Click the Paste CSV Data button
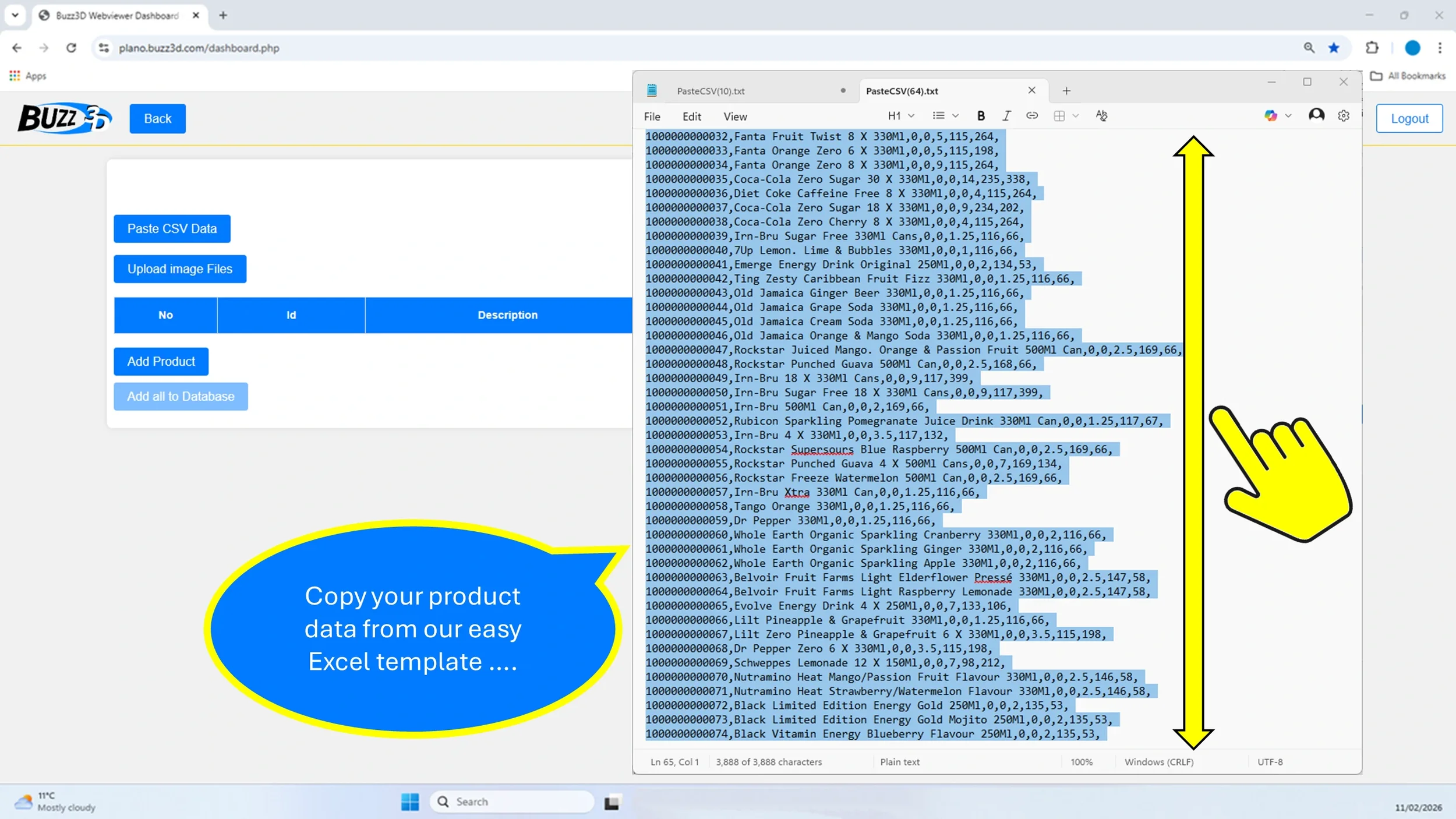The width and height of the screenshot is (1456, 819). click(x=172, y=229)
